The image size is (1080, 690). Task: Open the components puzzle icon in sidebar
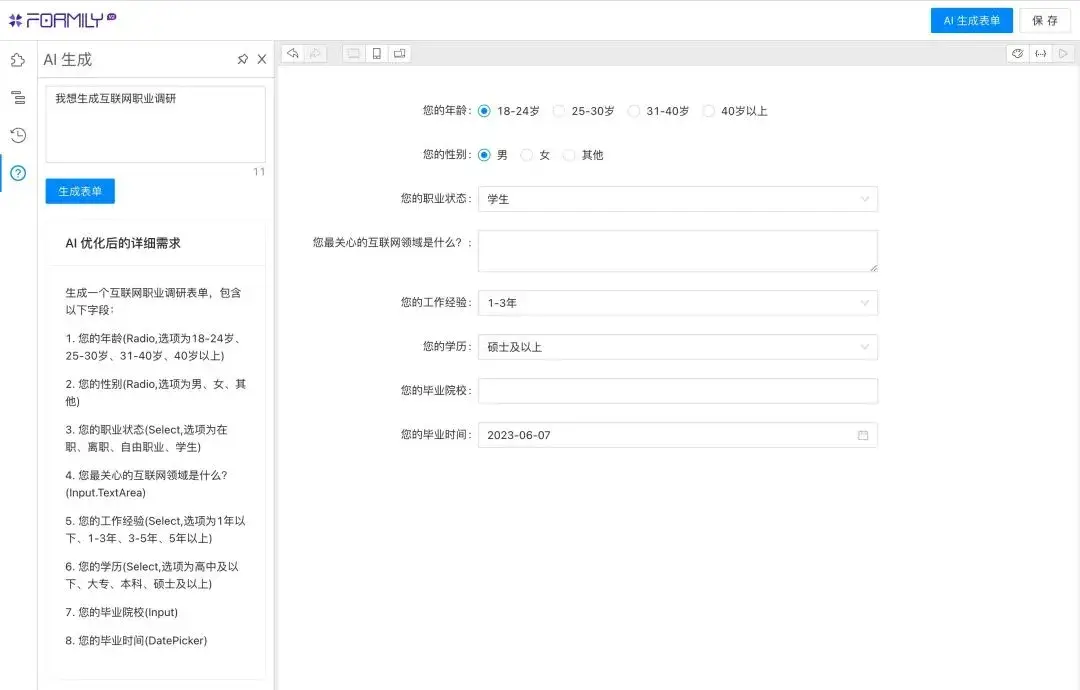pyautogui.click(x=18, y=60)
